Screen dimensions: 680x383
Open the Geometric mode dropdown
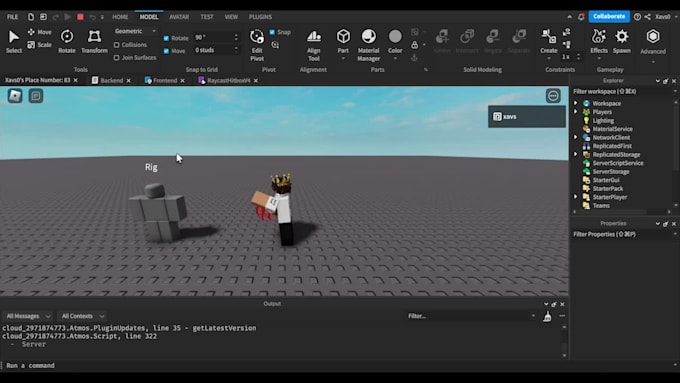tap(135, 31)
